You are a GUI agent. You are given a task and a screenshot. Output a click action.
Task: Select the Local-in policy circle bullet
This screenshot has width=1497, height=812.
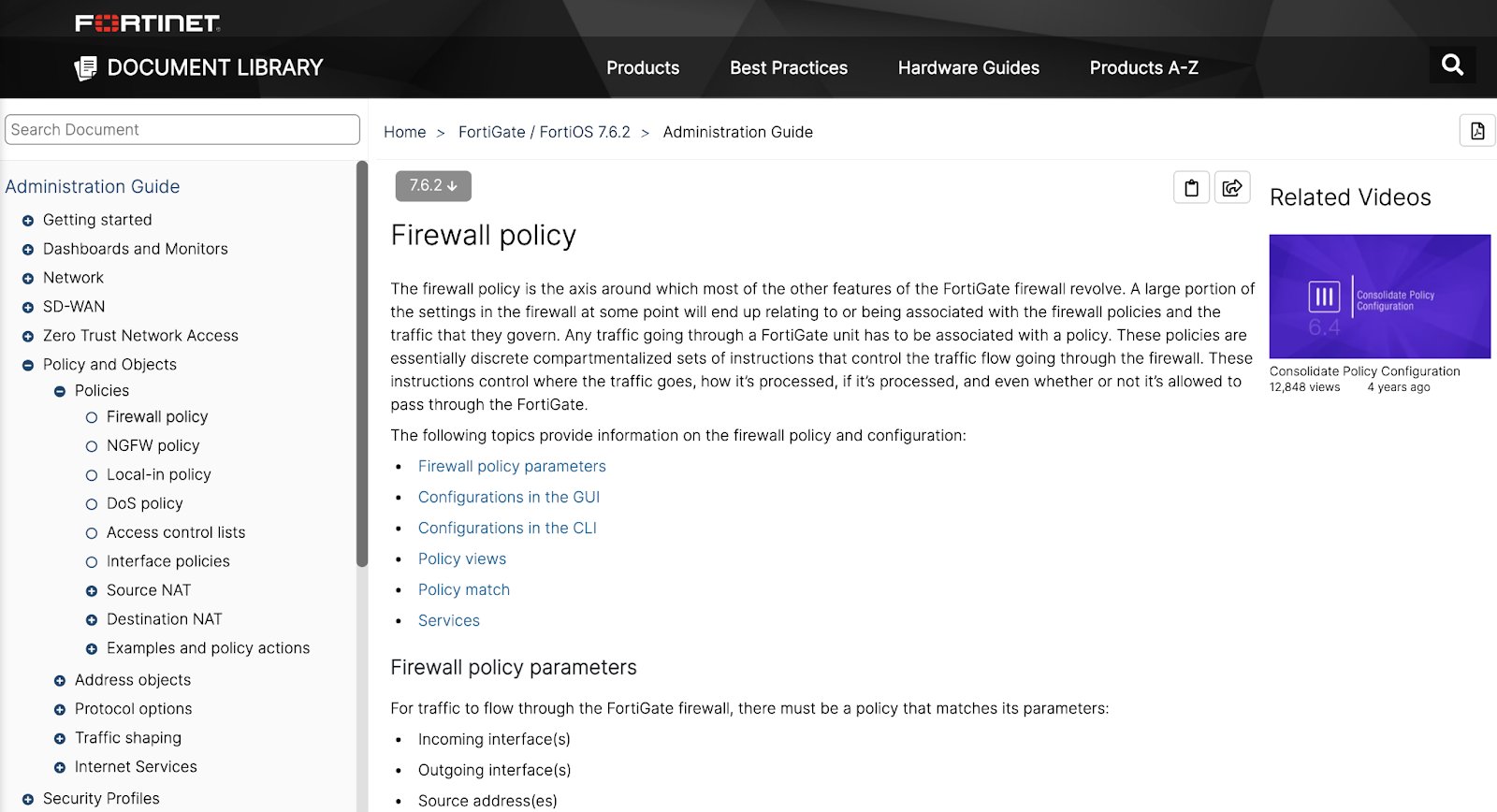[x=92, y=475]
